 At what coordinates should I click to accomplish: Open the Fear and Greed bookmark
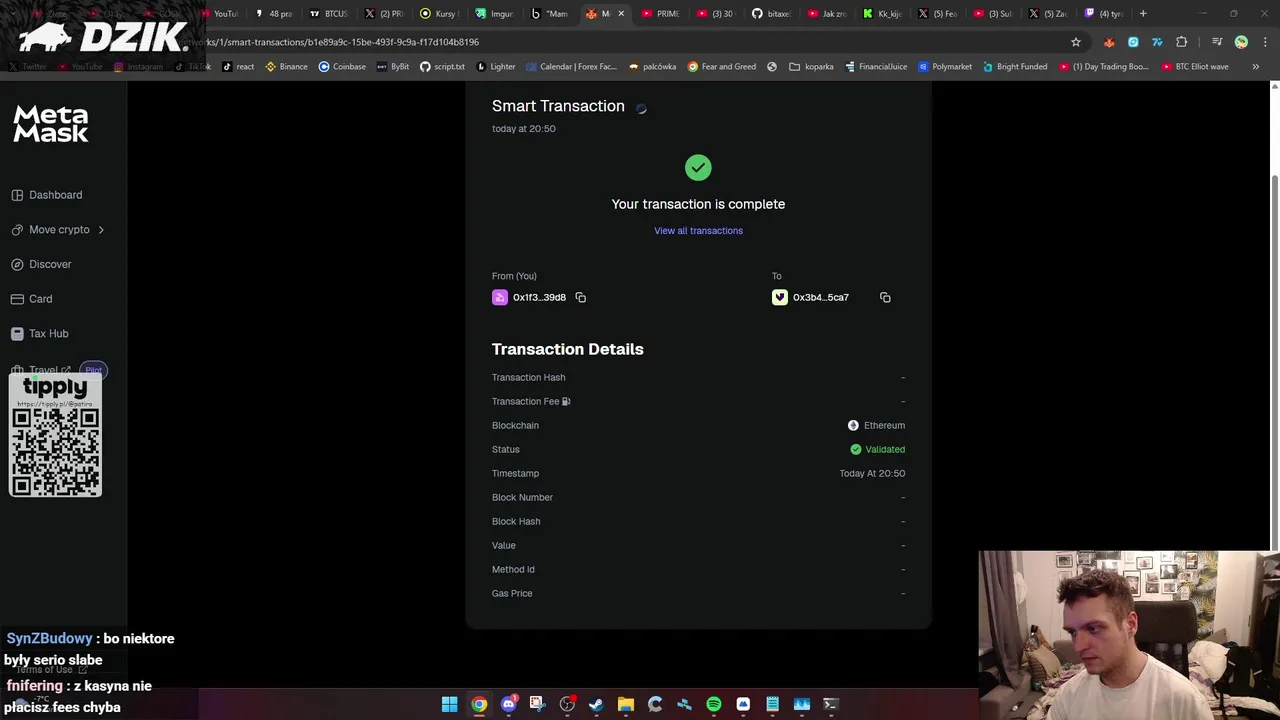pos(722,67)
